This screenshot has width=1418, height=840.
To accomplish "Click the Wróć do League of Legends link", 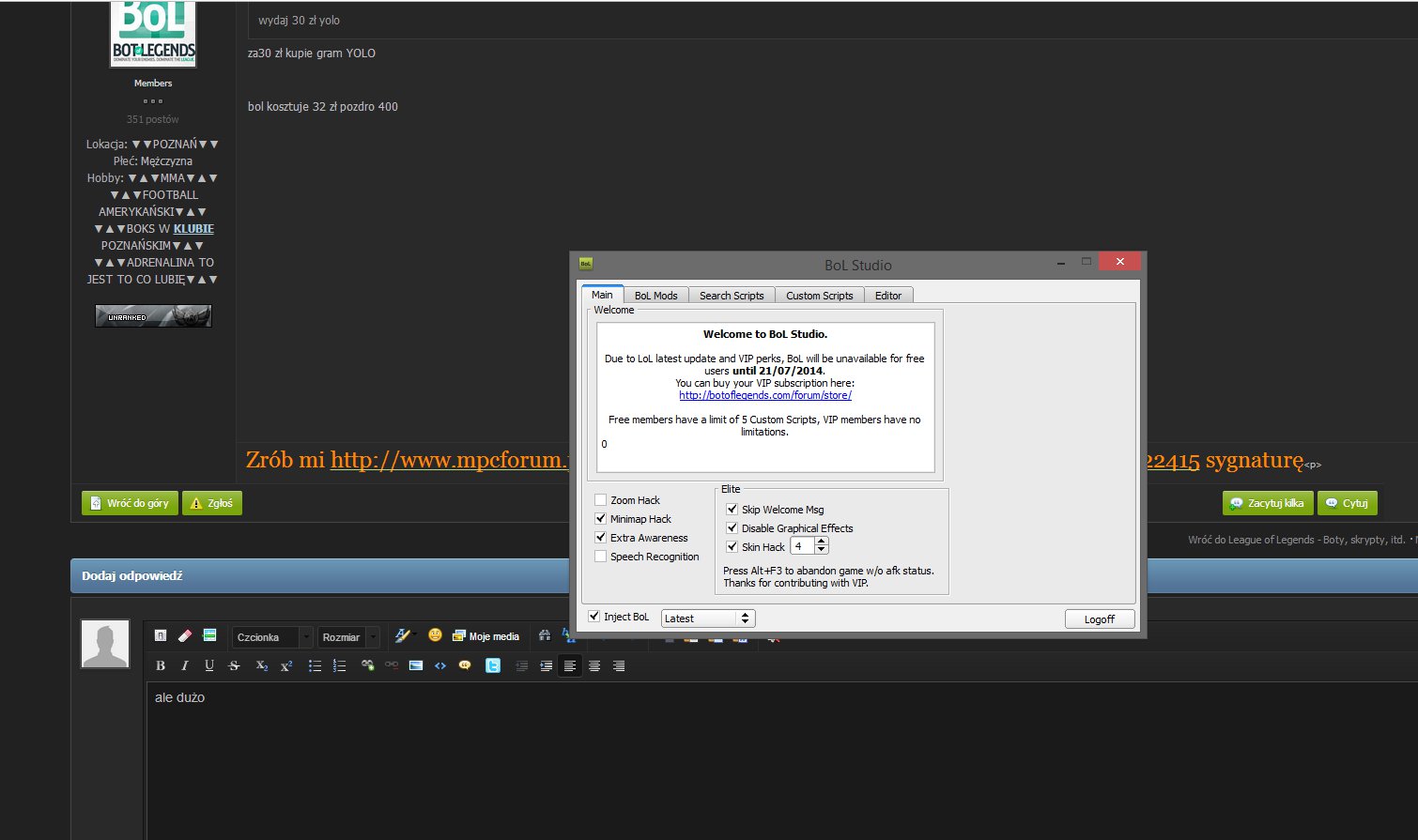I will [x=1296, y=540].
